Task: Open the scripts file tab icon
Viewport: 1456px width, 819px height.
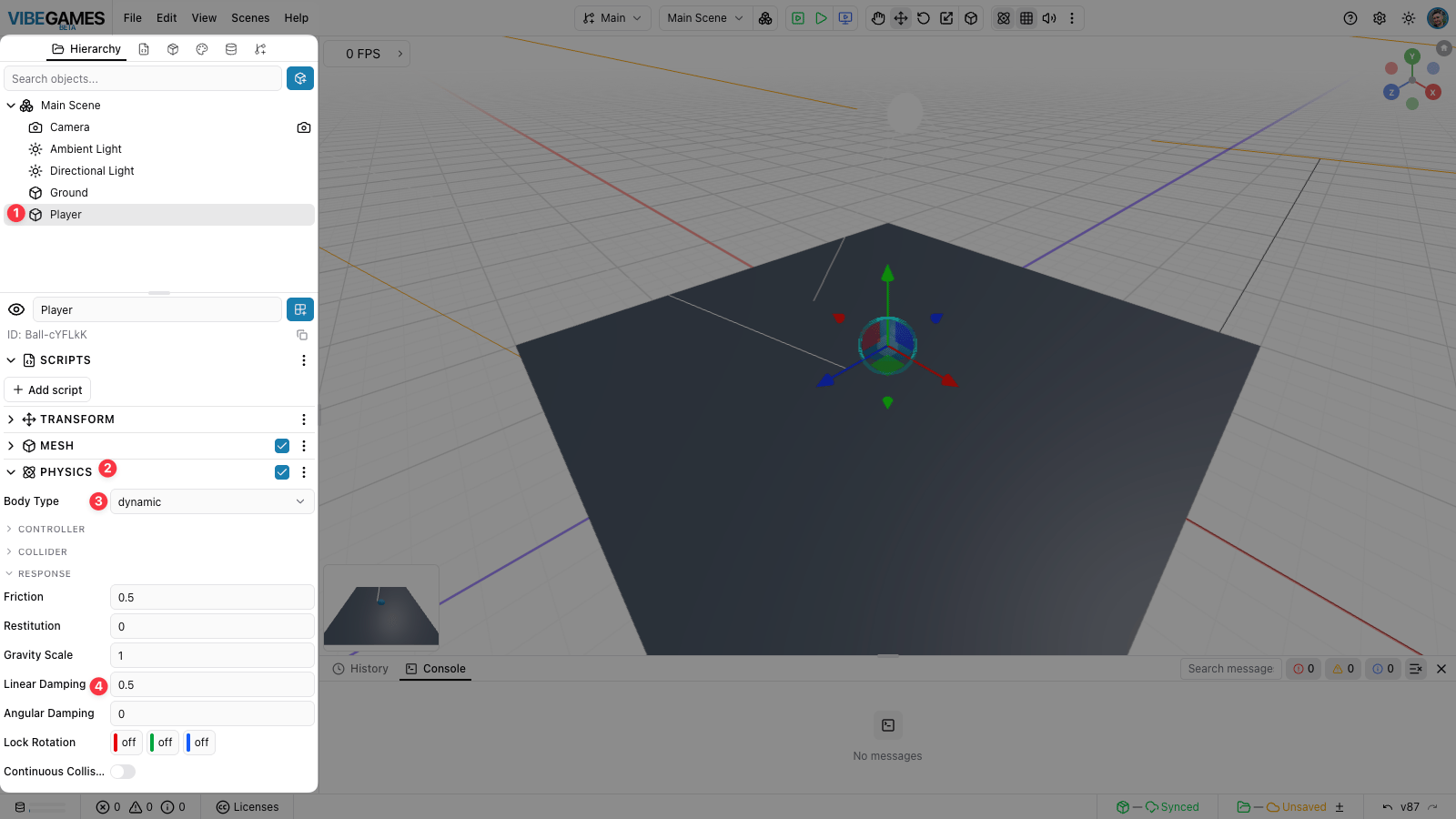Action: pos(144,49)
